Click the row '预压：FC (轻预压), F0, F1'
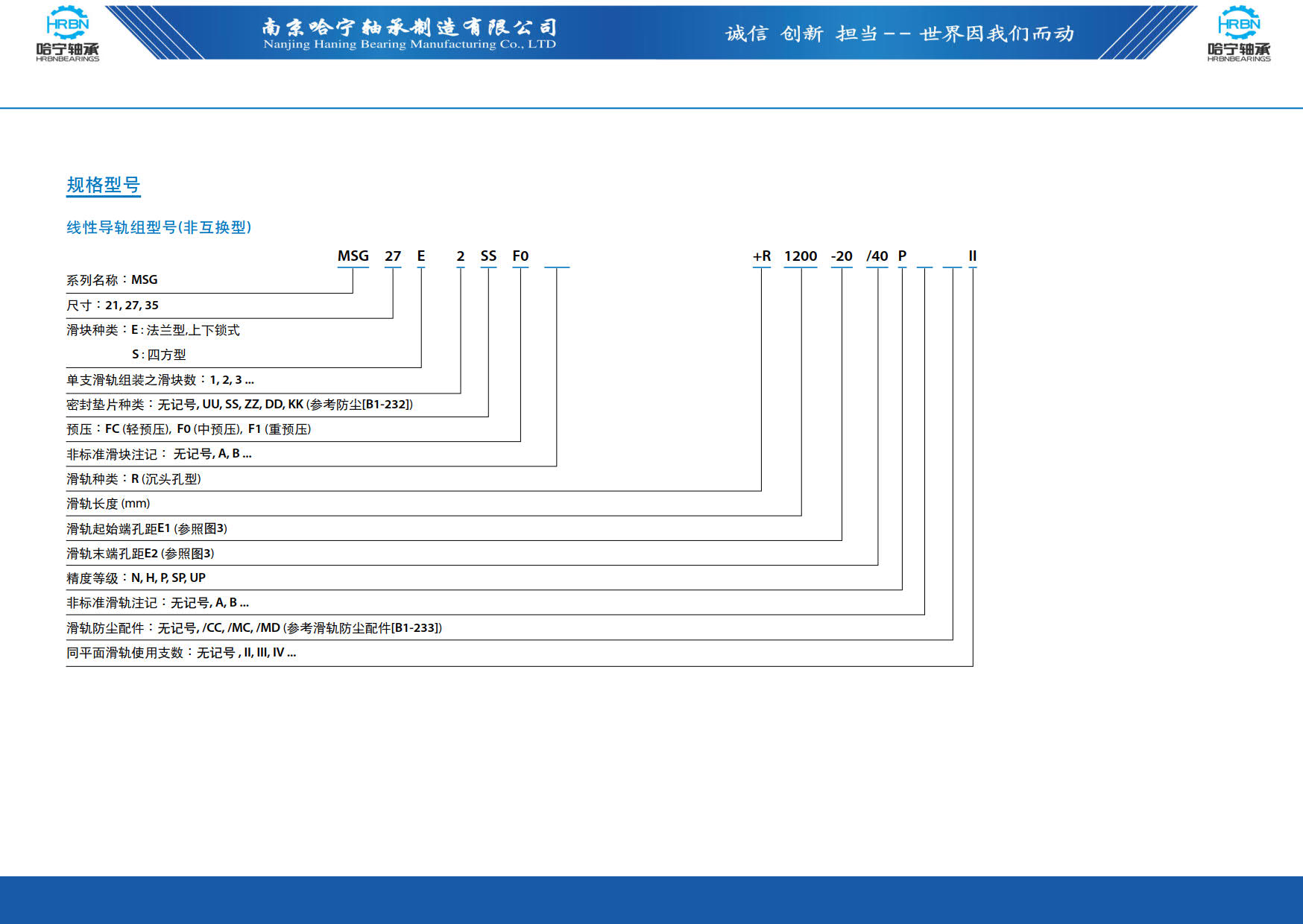This screenshot has height=924, width=1303. click(189, 429)
